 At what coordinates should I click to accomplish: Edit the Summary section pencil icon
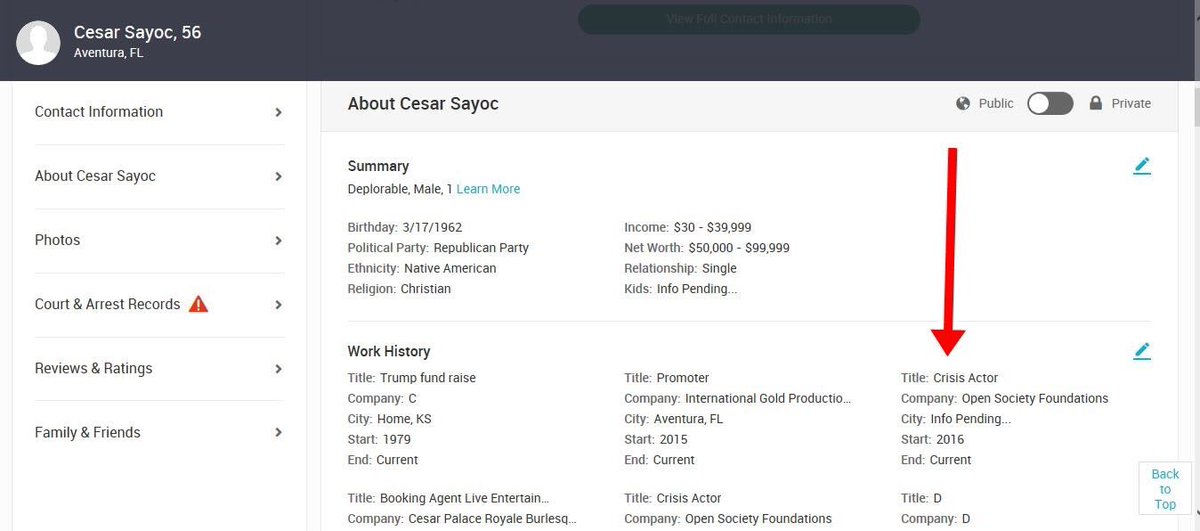pos(1142,166)
